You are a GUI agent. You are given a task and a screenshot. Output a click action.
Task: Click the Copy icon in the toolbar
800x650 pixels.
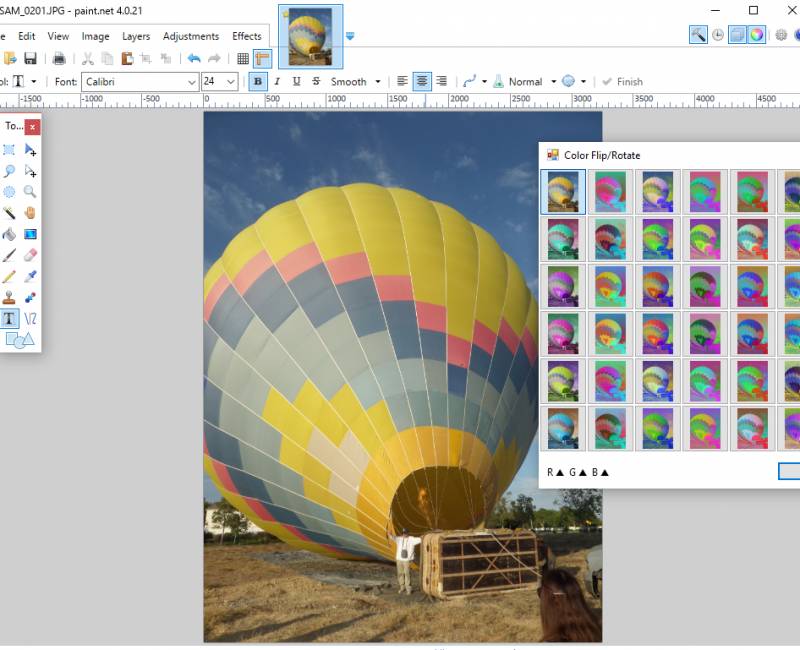tap(107, 59)
